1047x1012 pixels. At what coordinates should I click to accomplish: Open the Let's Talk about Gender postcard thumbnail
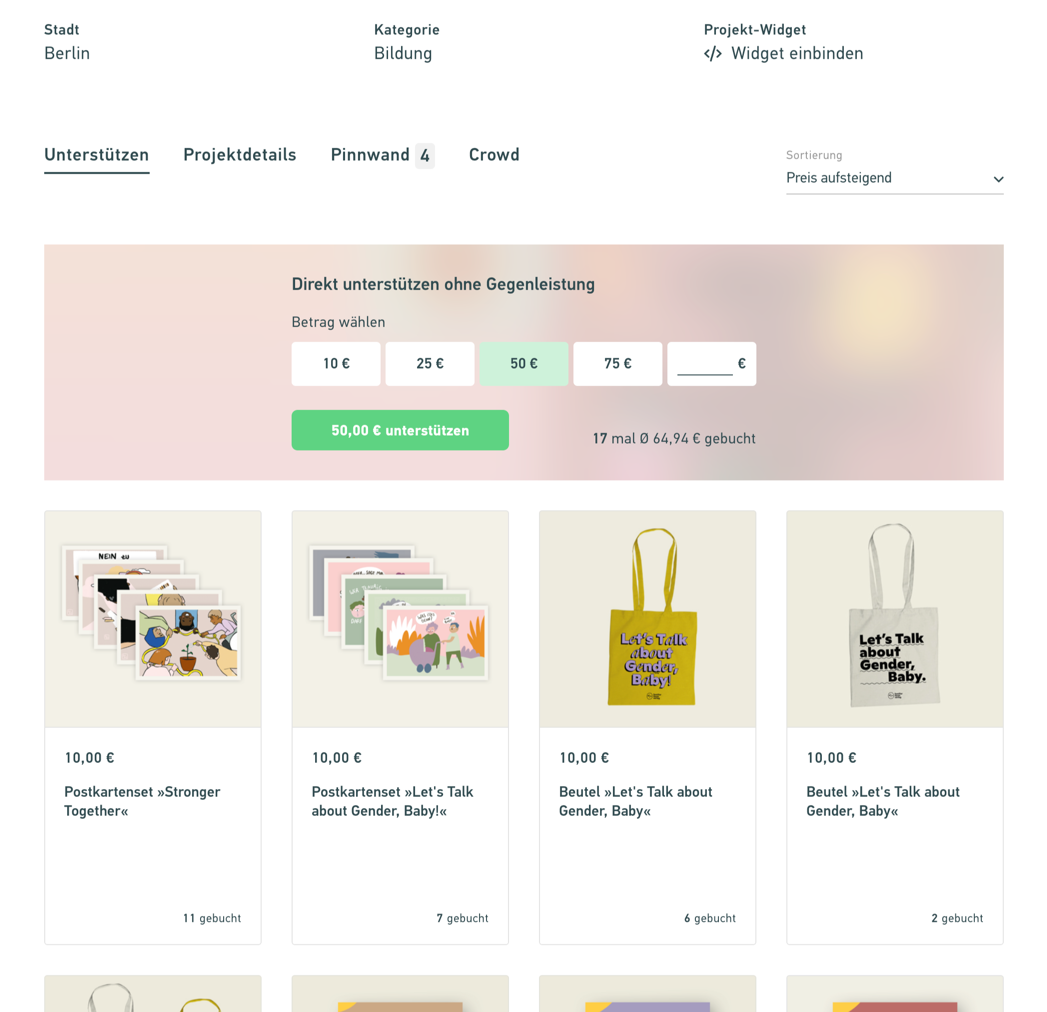(400, 619)
